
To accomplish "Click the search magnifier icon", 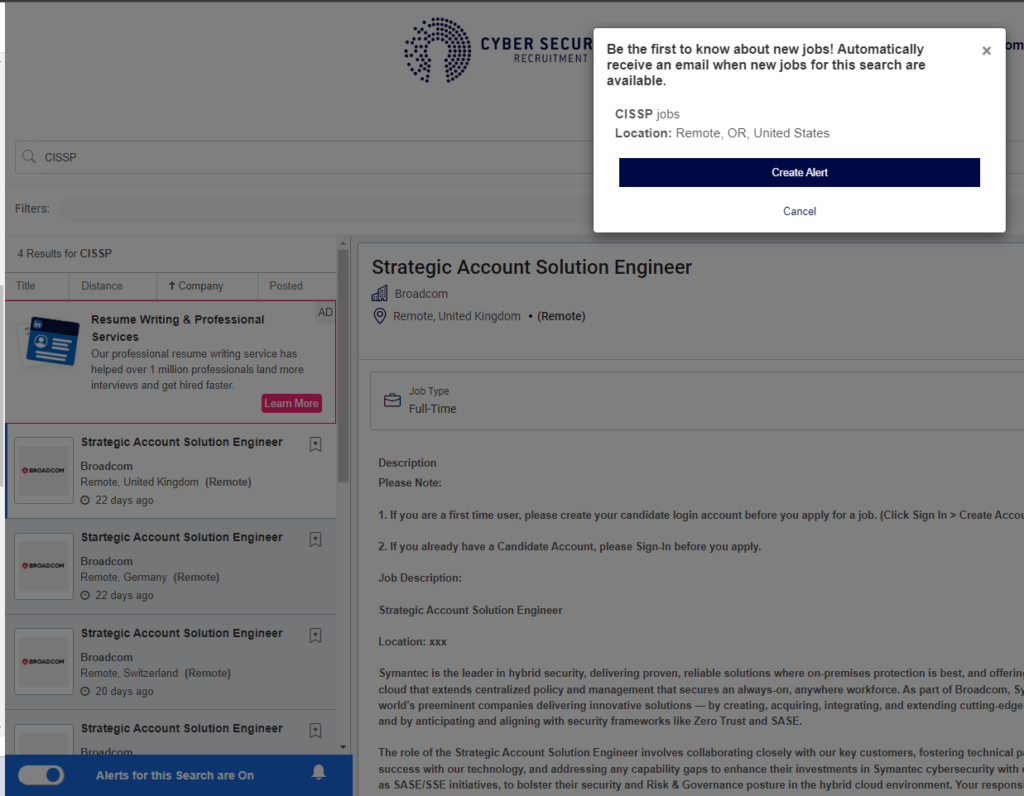I will 29,157.
